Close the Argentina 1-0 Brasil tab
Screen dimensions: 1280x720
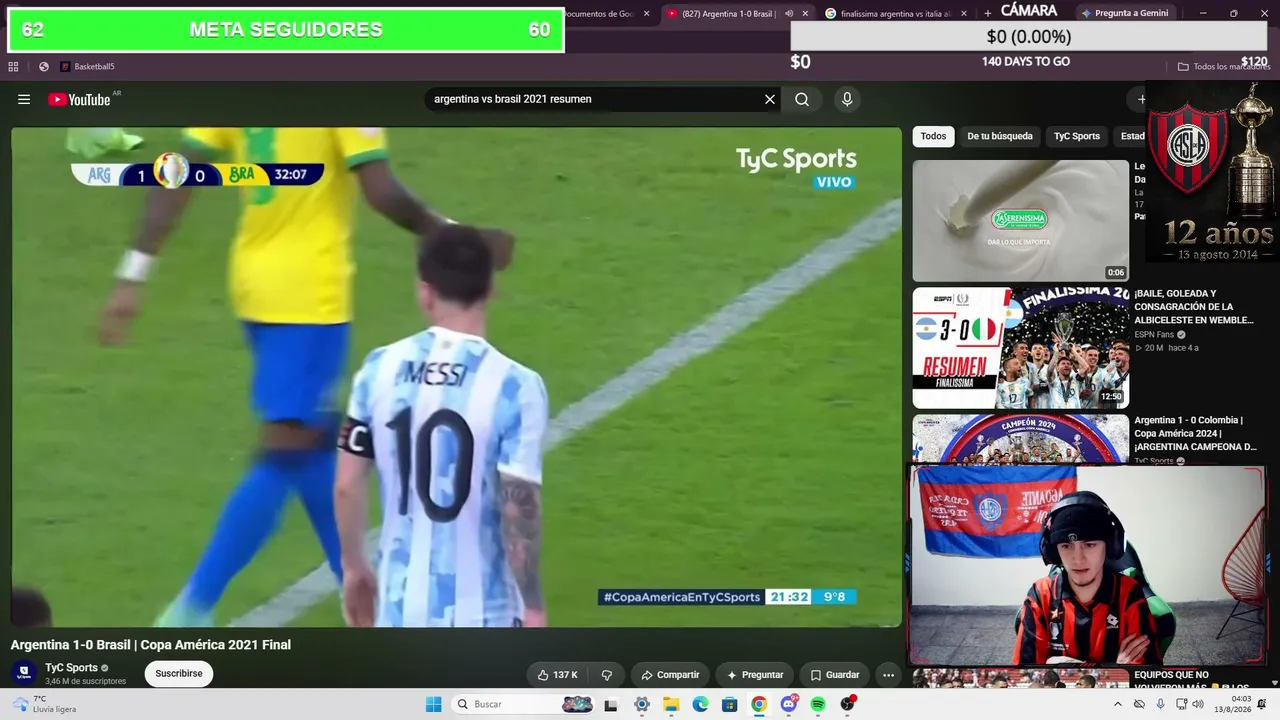coord(805,14)
